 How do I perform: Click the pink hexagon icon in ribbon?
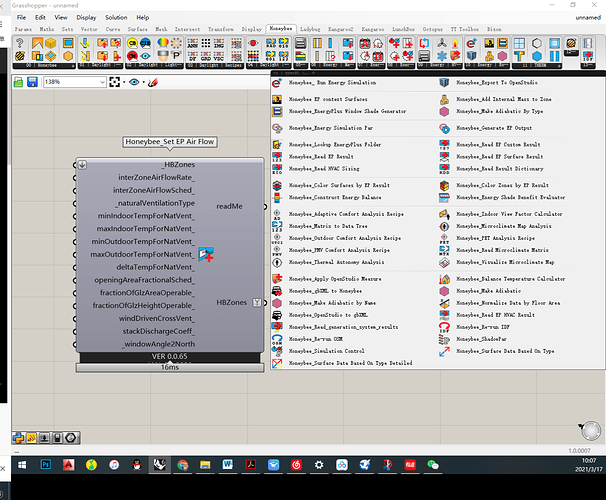click(x=502, y=56)
